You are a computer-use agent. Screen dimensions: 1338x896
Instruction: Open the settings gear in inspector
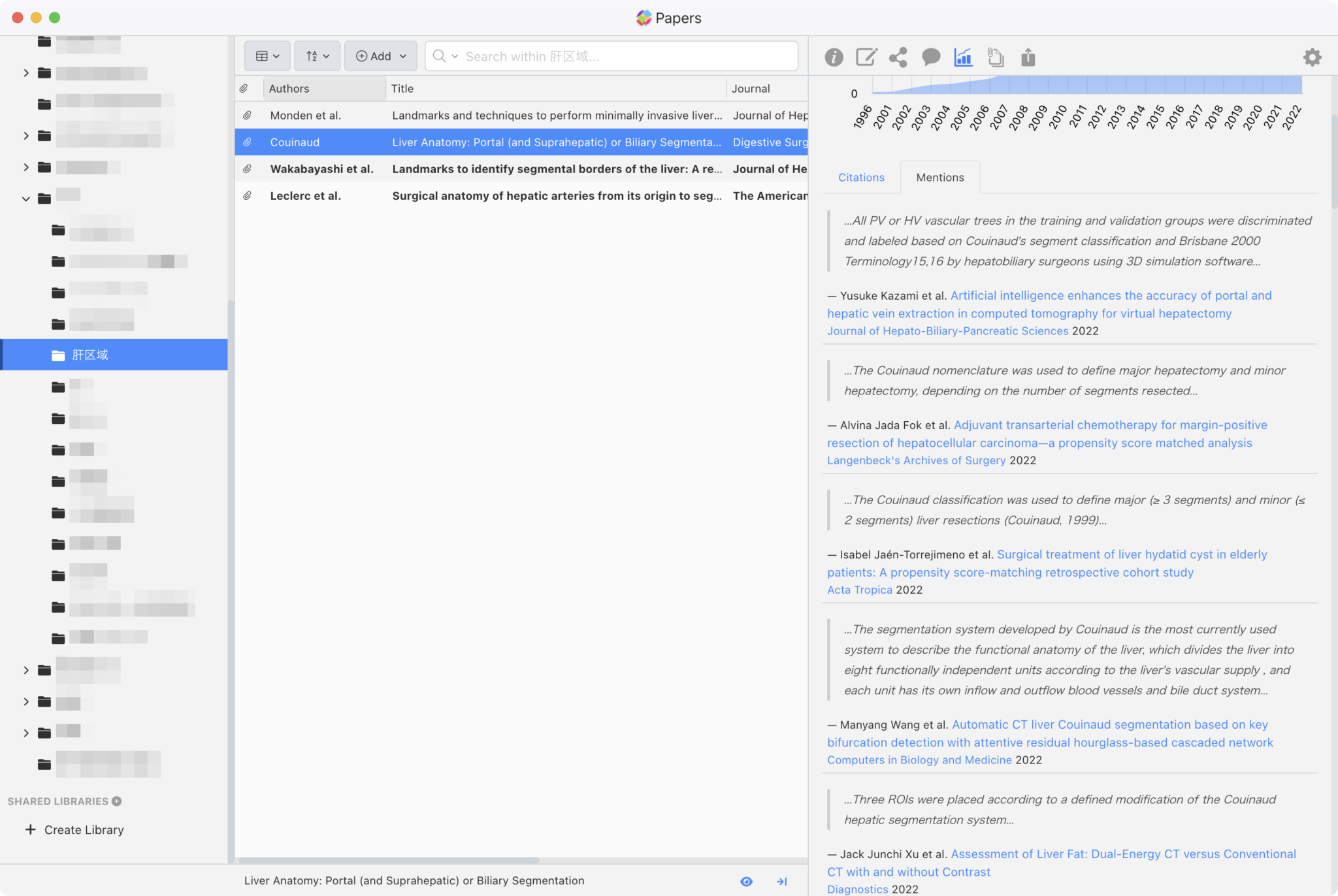click(1312, 57)
